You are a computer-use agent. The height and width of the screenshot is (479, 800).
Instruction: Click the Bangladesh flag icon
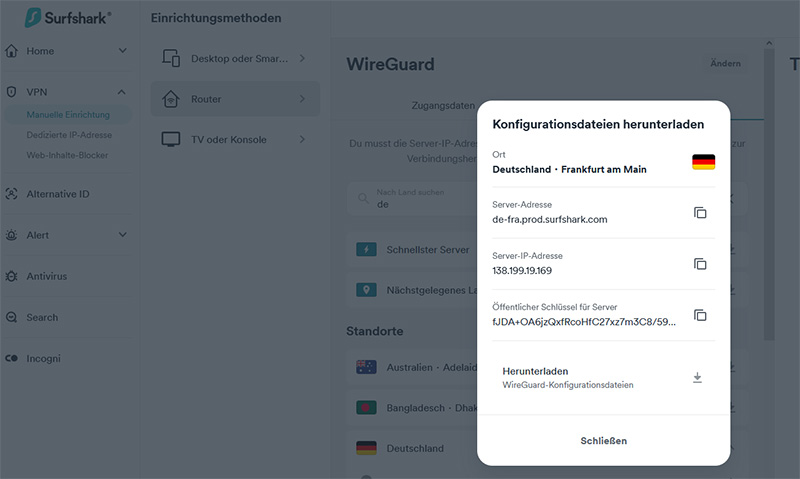point(366,408)
